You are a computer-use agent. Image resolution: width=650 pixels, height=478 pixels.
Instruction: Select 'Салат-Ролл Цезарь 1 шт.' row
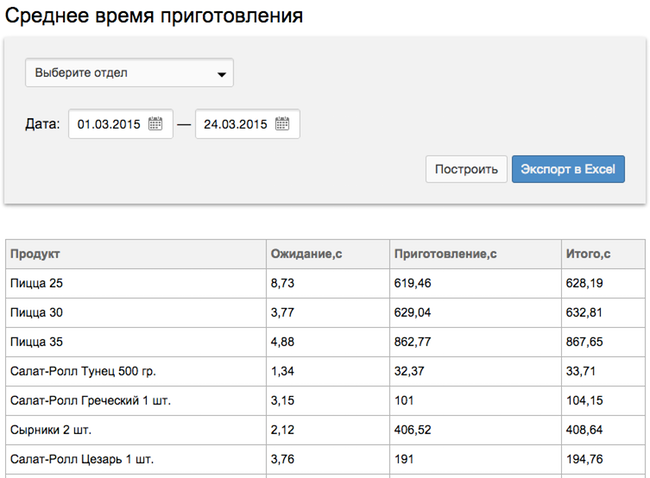click(325, 459)
